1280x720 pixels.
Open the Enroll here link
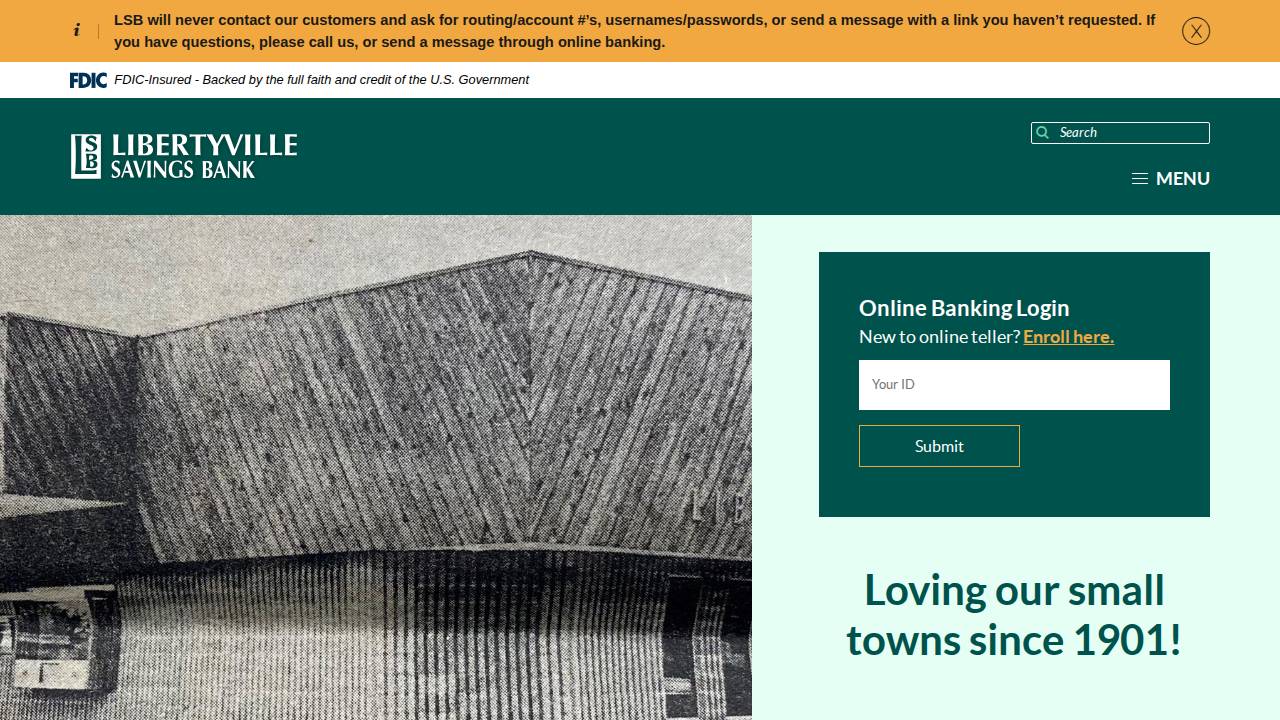[1068, 337]
